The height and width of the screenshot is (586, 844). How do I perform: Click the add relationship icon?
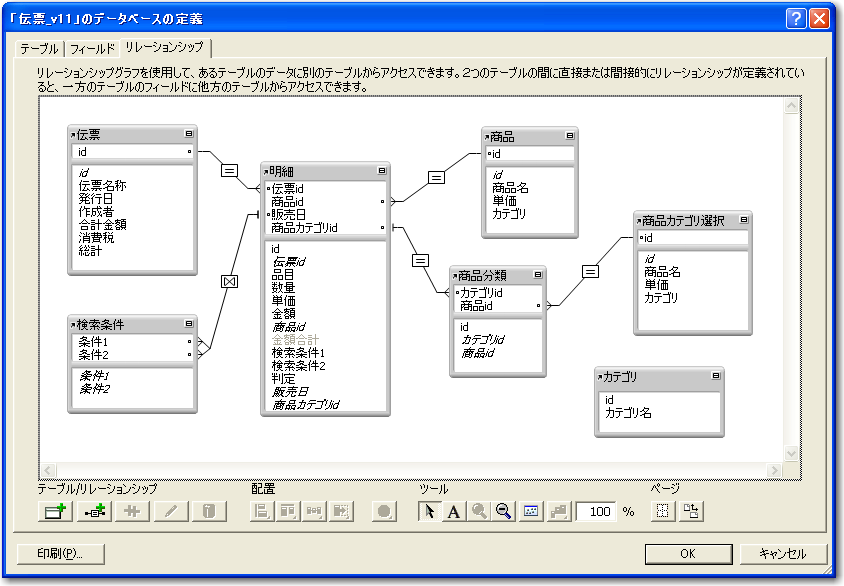pos(95,511)
